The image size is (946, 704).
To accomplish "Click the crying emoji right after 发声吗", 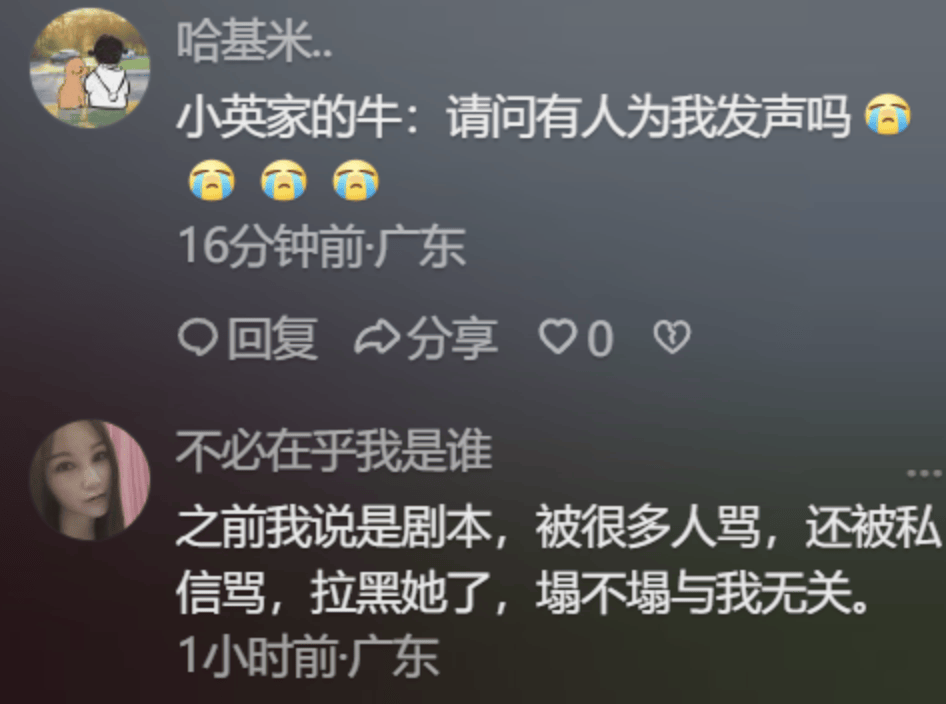I will click(x=887, y=115).
